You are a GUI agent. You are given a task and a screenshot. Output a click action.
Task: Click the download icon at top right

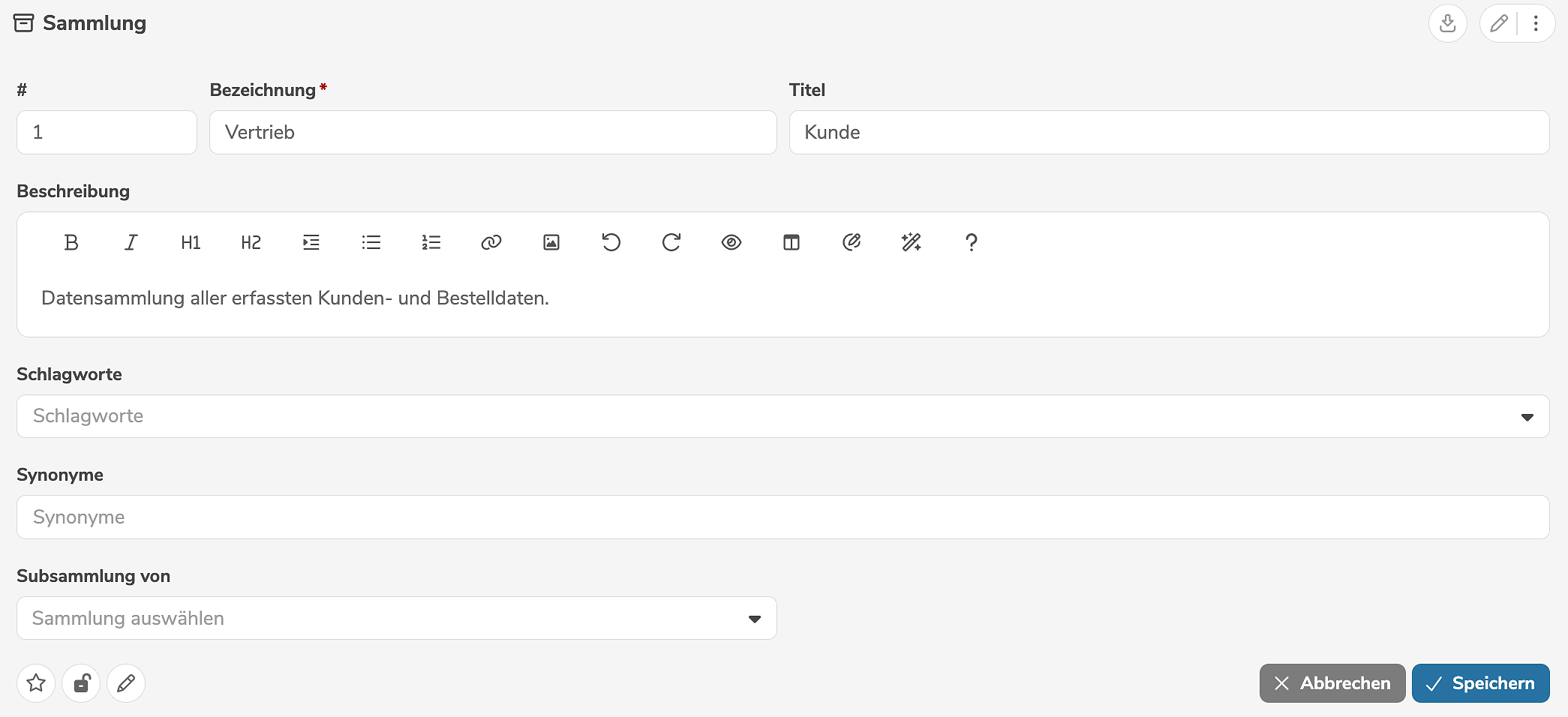point(1447,23)
